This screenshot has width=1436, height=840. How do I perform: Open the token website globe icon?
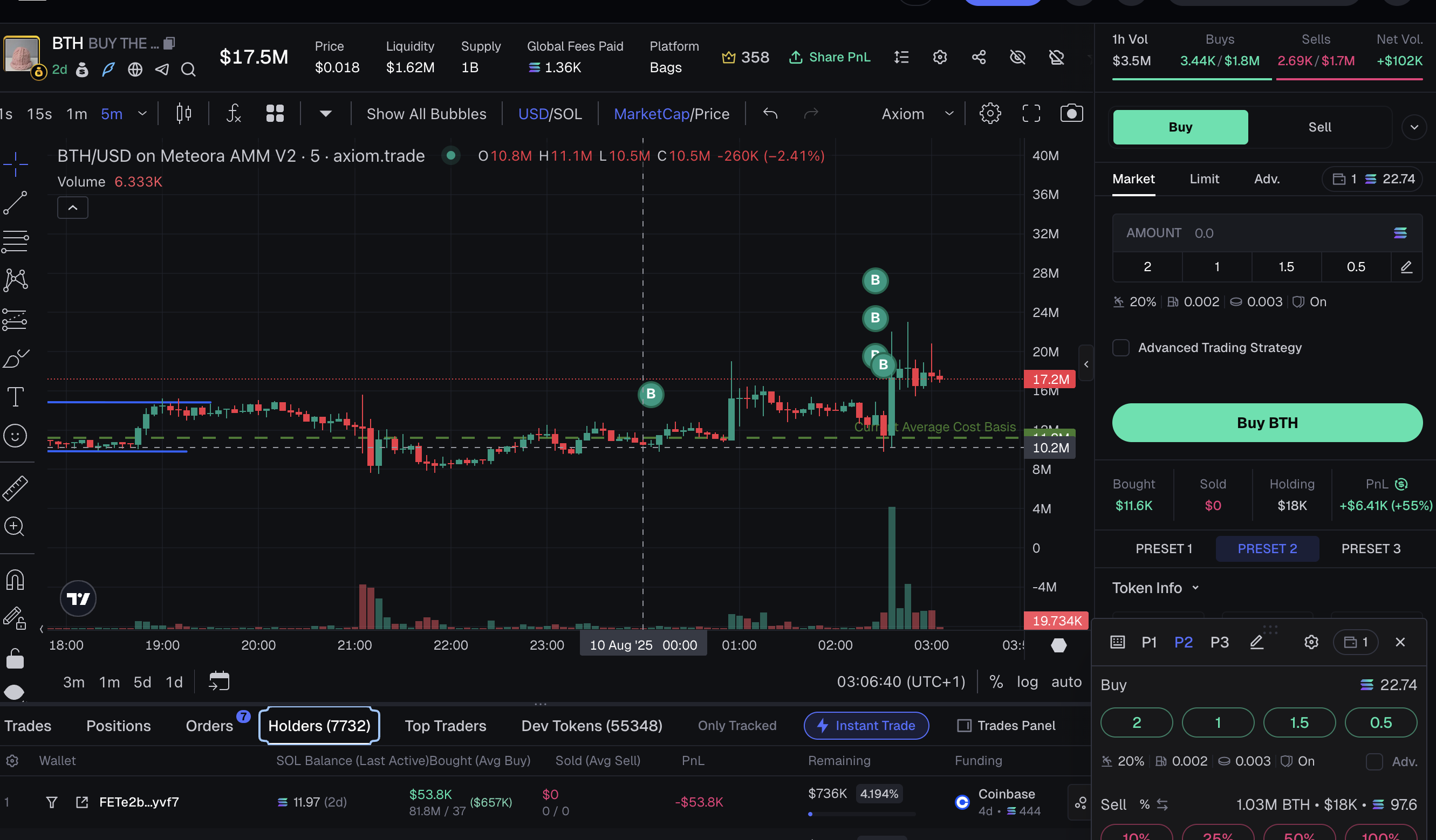[x=135, y=70]
